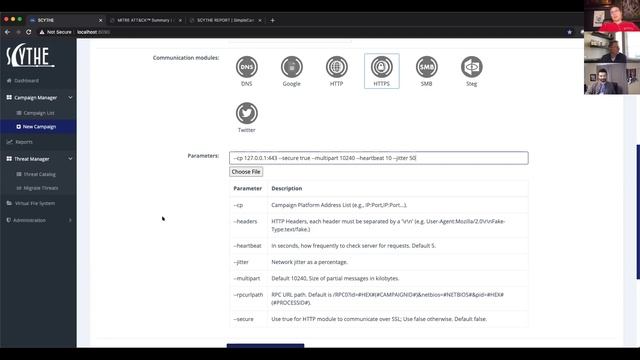Click the --headers parameter cell
Viewport: 640px width, 360px height.
click(248, 225)
